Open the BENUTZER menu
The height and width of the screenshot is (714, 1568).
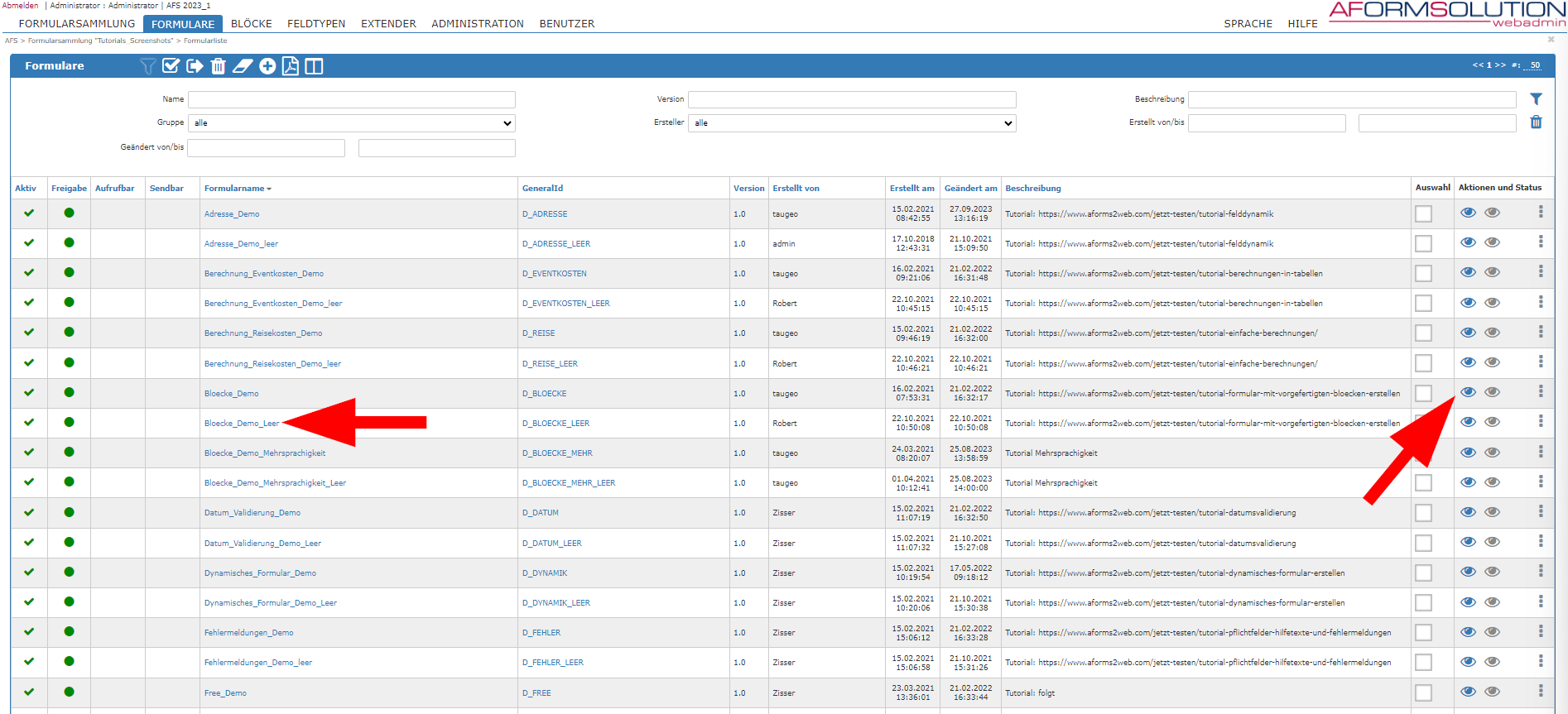click(567, 24)
